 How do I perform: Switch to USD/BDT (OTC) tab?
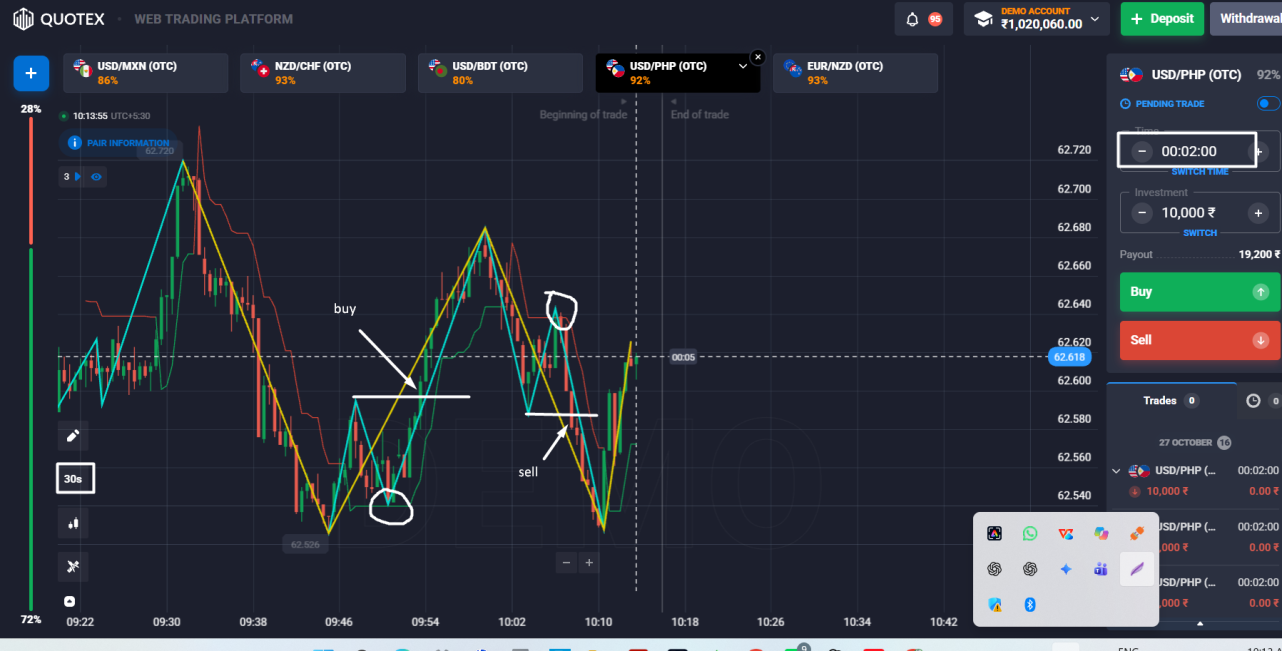click(500, 73)
